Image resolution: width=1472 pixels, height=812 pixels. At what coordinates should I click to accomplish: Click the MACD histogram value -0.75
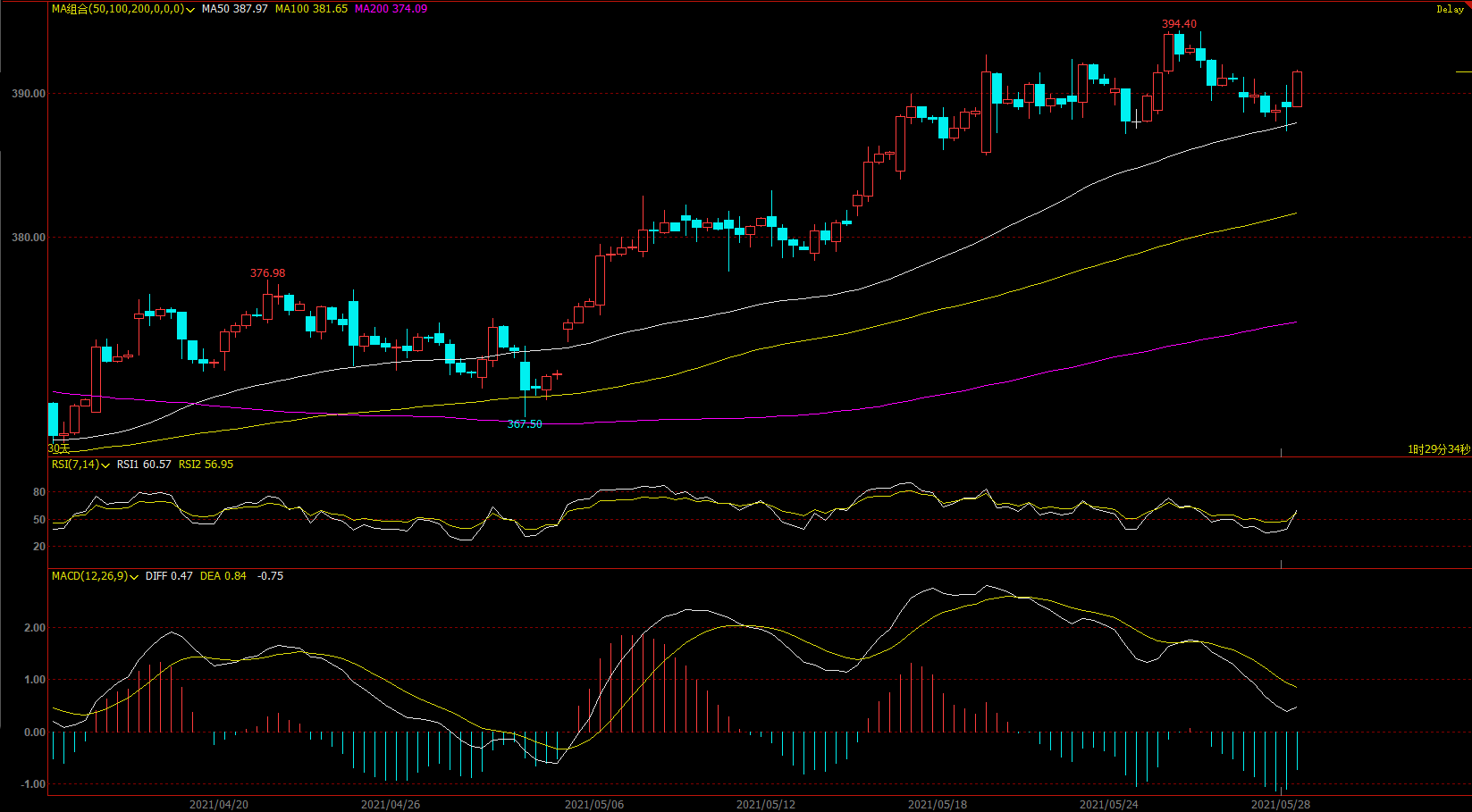coord(270,576)
